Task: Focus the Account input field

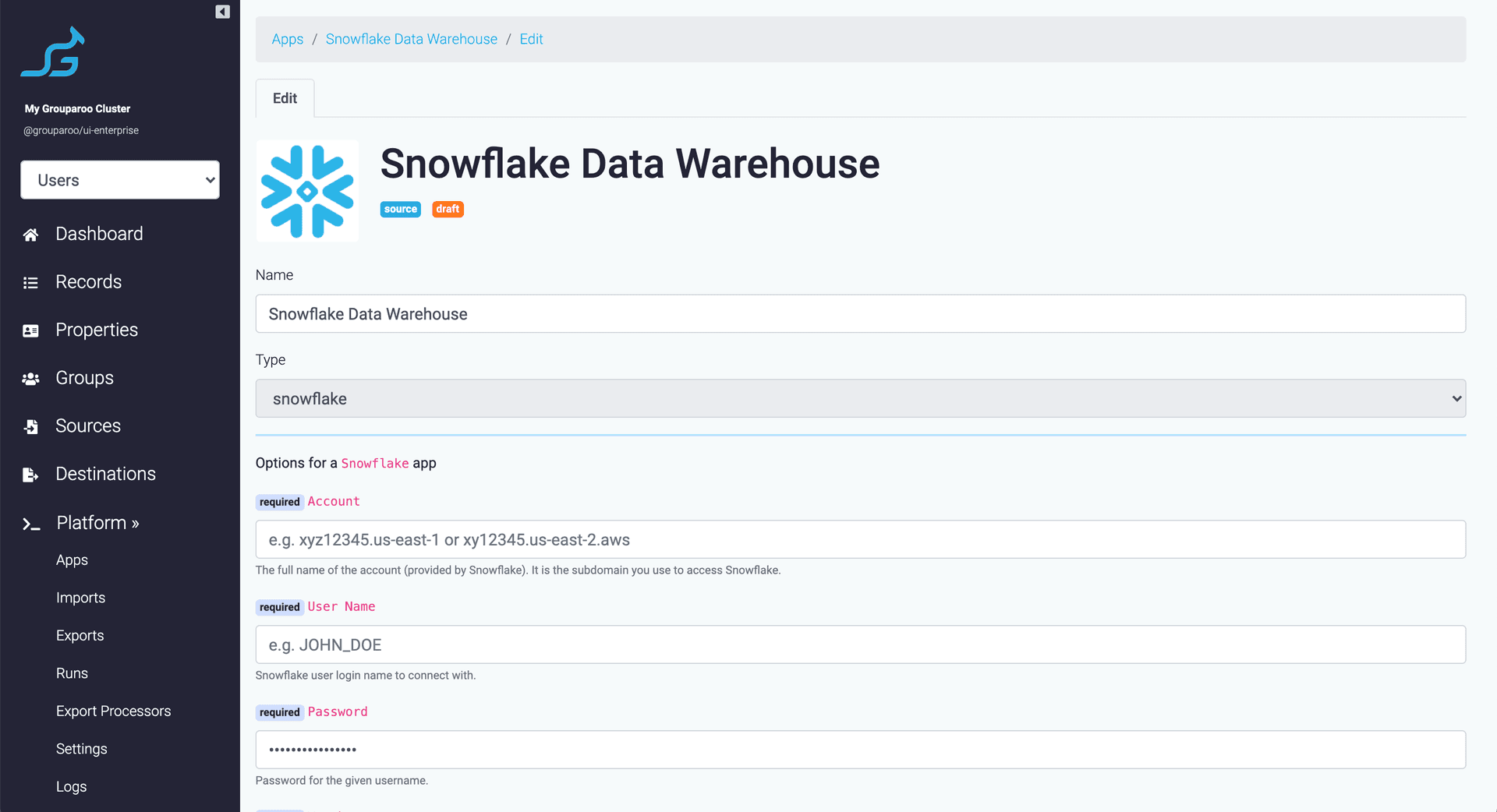Action: 861,539
